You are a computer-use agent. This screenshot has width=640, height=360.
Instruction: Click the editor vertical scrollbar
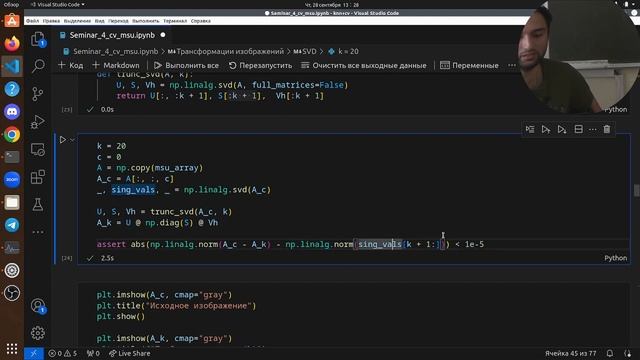636,191
